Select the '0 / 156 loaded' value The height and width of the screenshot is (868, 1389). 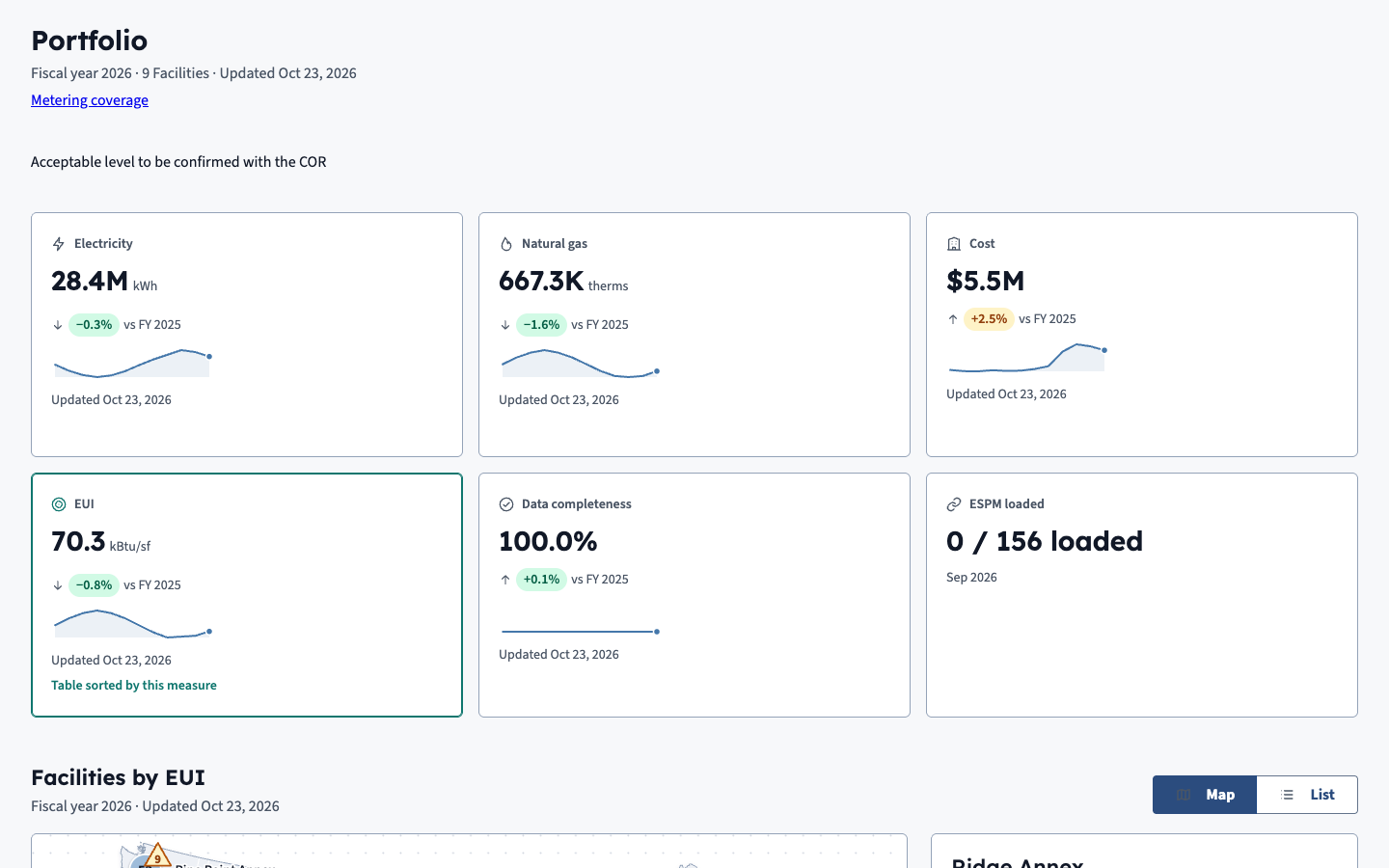click(1045, 541)
